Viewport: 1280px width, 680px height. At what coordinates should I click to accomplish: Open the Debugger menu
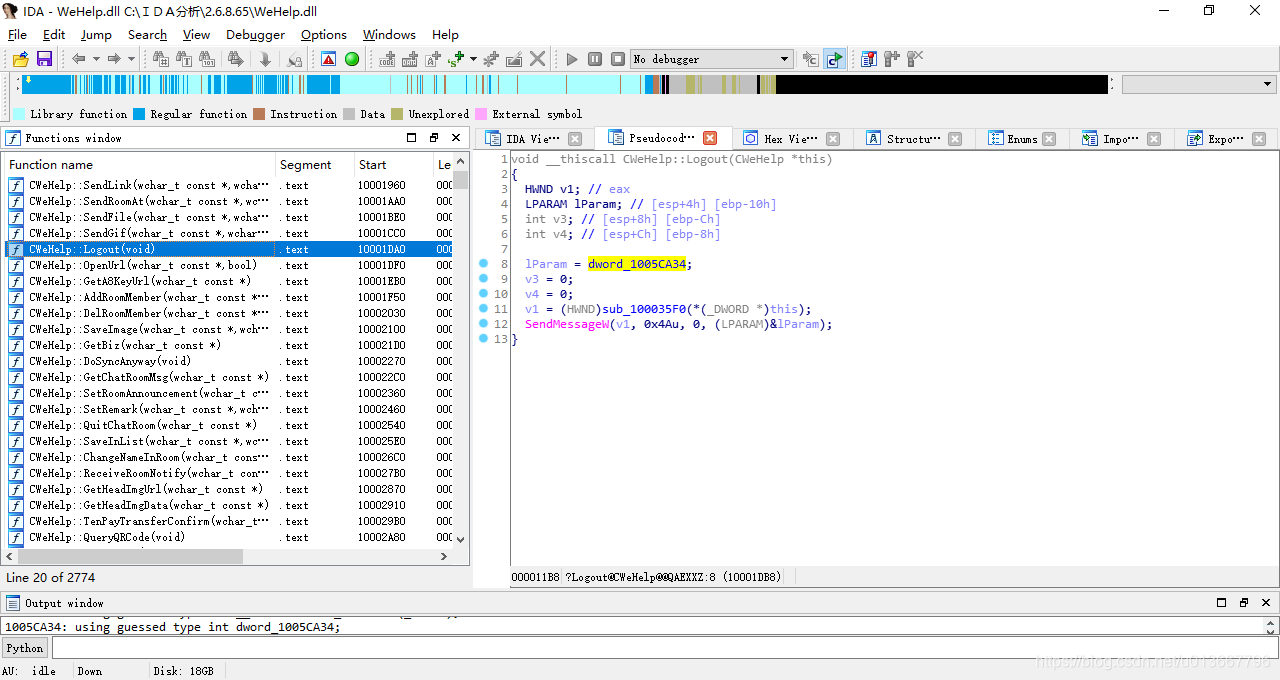coord(255,34)
